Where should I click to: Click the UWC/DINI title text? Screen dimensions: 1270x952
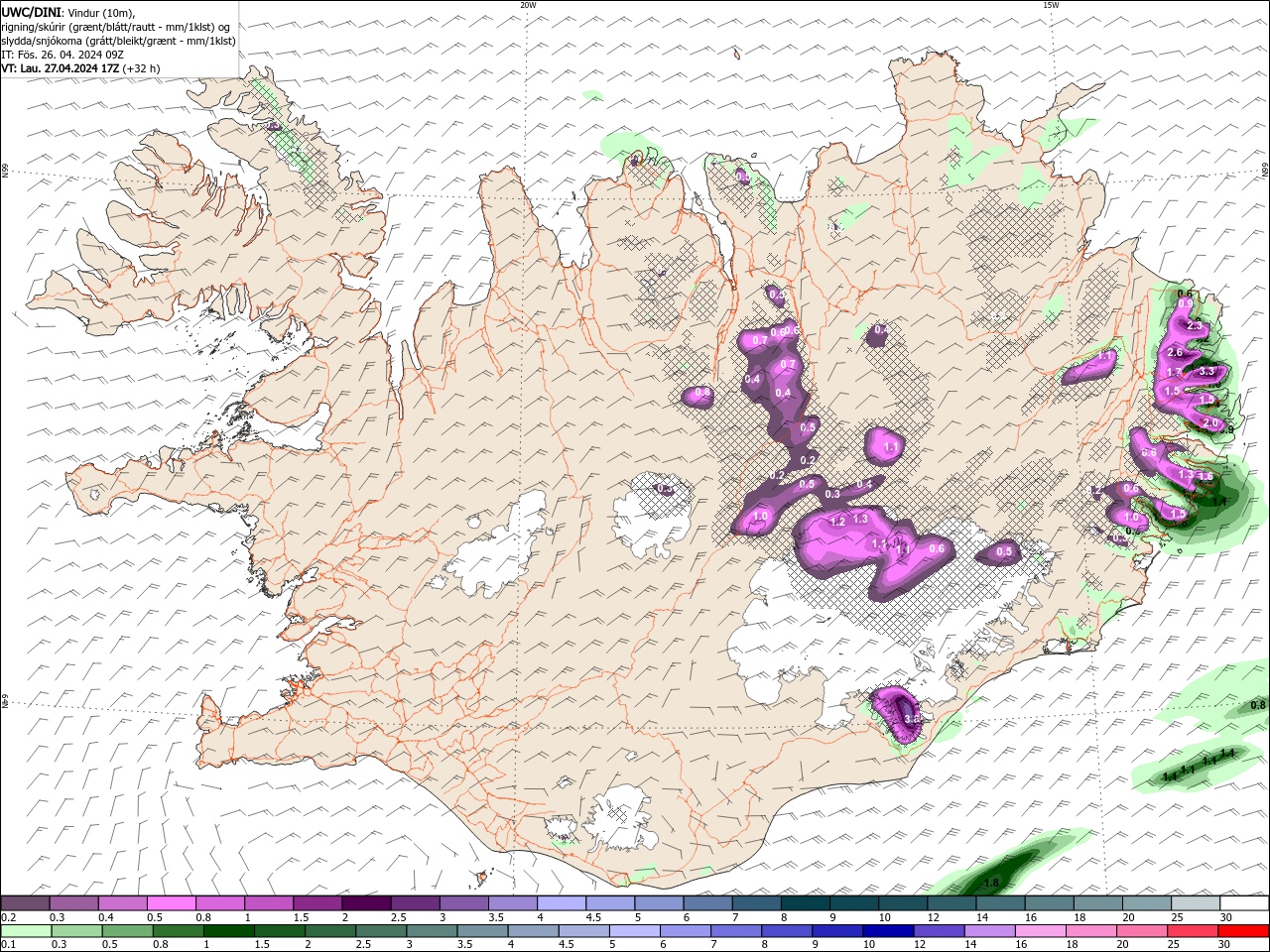[31, 12]
